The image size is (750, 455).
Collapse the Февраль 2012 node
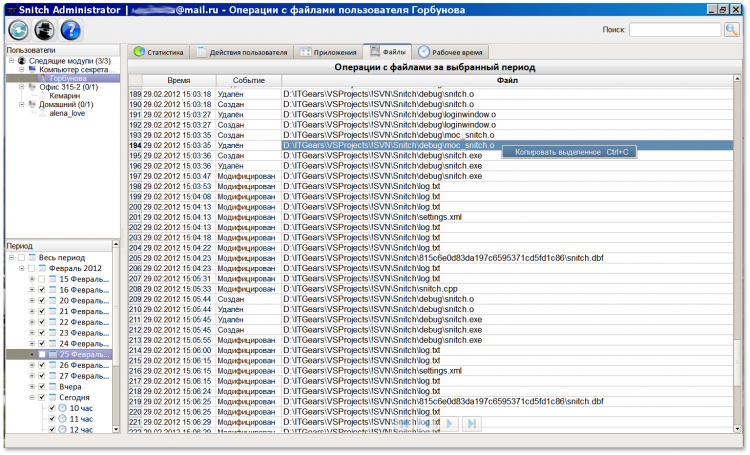[x=22, y=268]
